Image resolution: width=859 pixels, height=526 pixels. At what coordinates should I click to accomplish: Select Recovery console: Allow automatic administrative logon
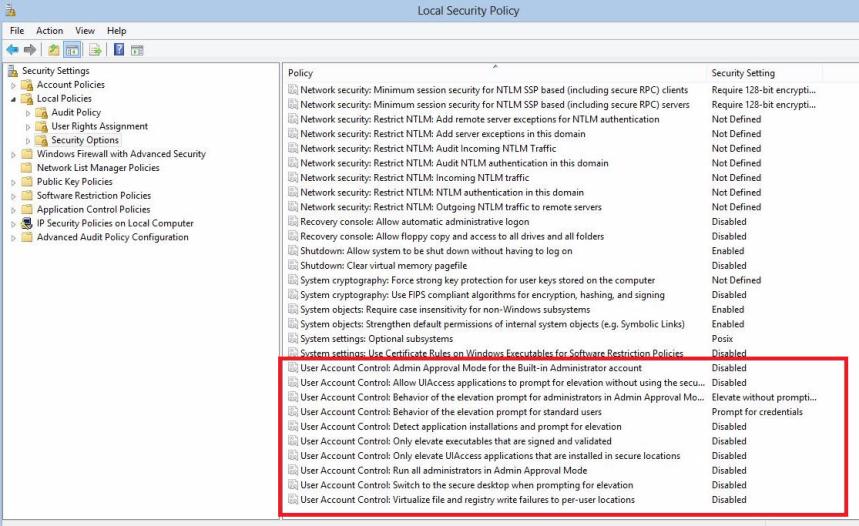point(415,221)
